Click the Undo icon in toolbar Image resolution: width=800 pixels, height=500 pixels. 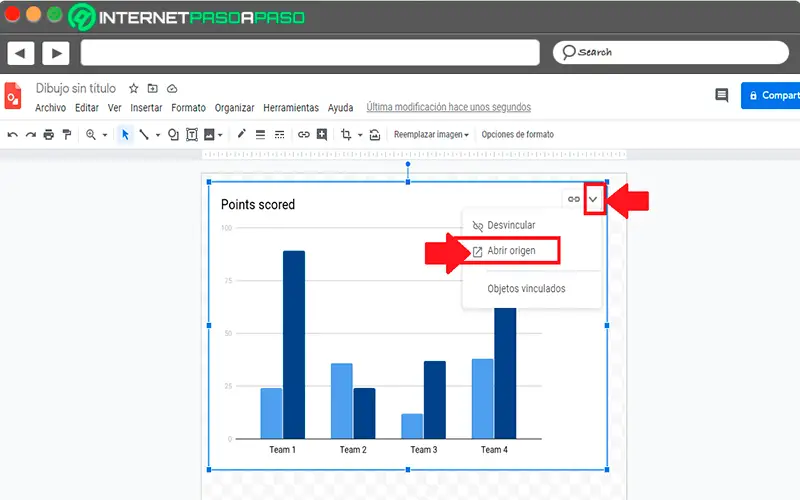[x=13, y=135]
